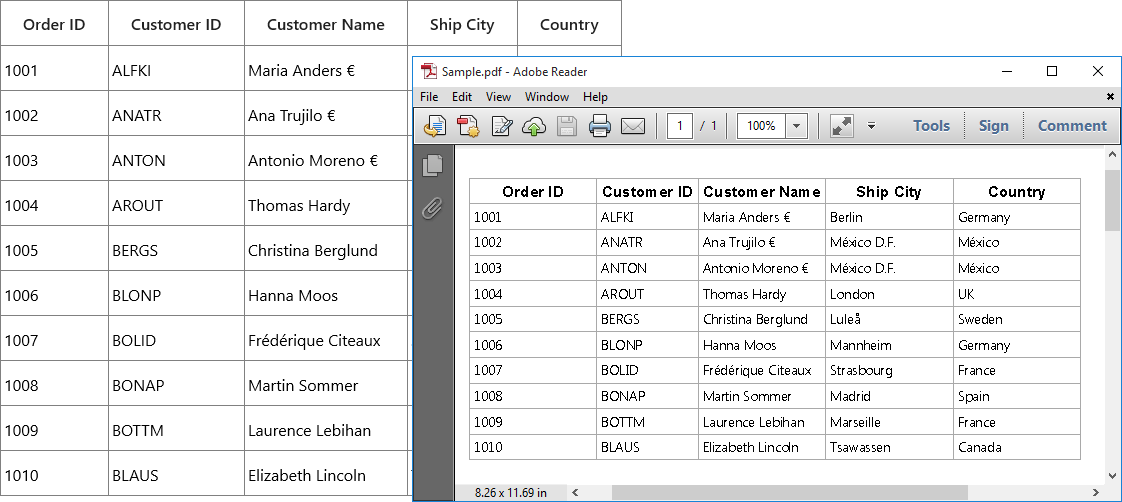This screenshot has height=502, width=1122.
Task: Click the Customer ID header in background grid
Action: [x=176, y=24]
